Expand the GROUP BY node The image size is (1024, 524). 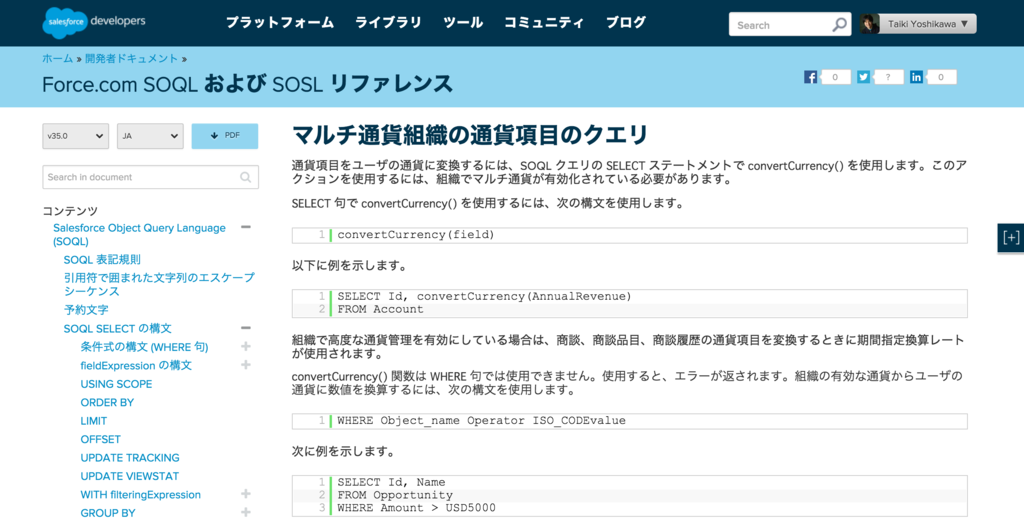246,512
